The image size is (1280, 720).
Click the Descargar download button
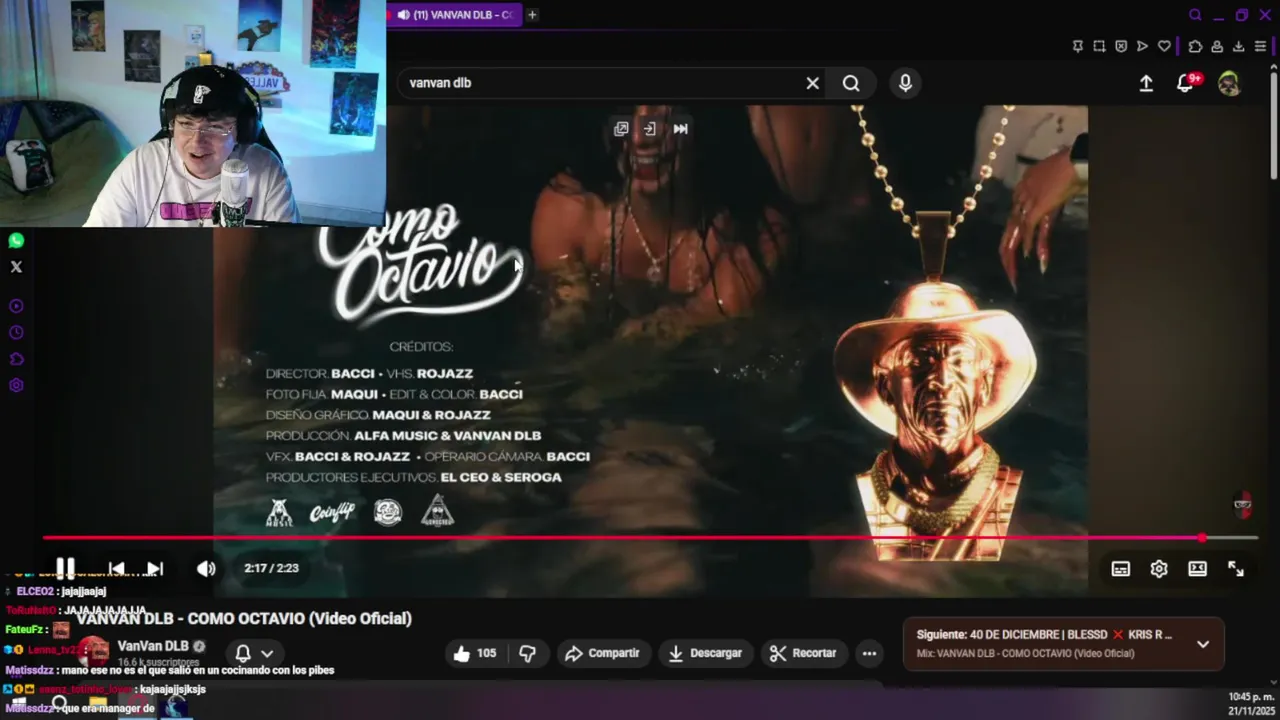(x=705, y=653)
